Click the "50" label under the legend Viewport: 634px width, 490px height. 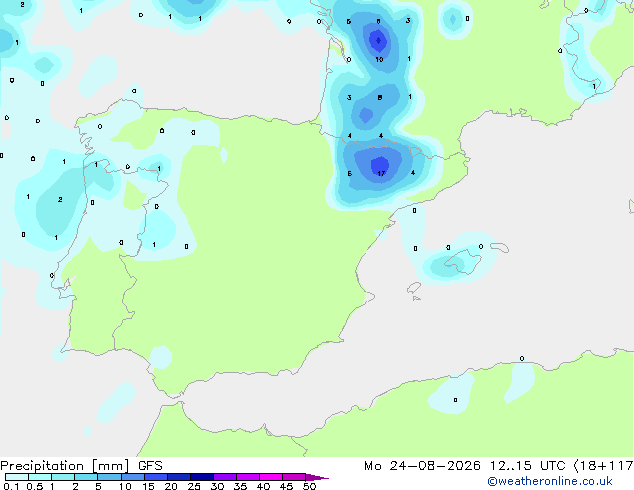point(309,486)
